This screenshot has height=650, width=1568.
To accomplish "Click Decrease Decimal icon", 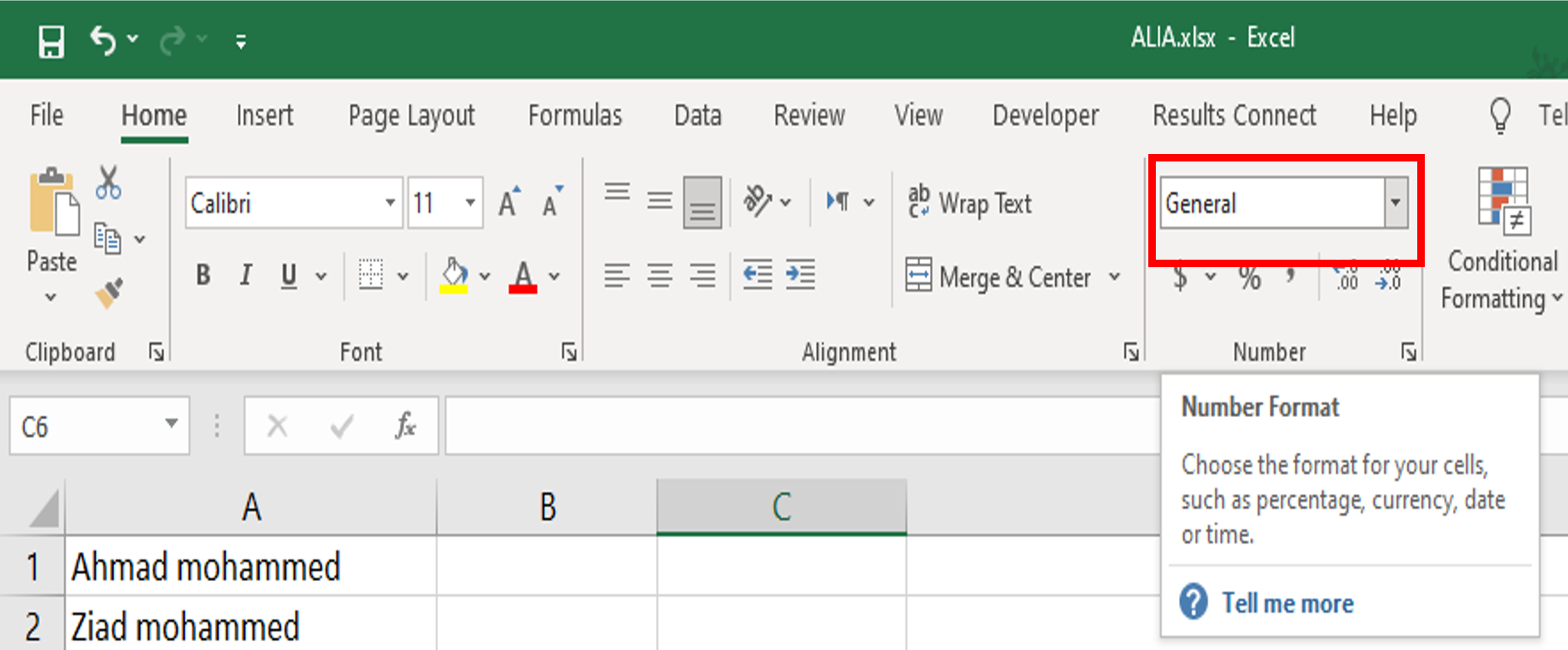I will 1388,275.
